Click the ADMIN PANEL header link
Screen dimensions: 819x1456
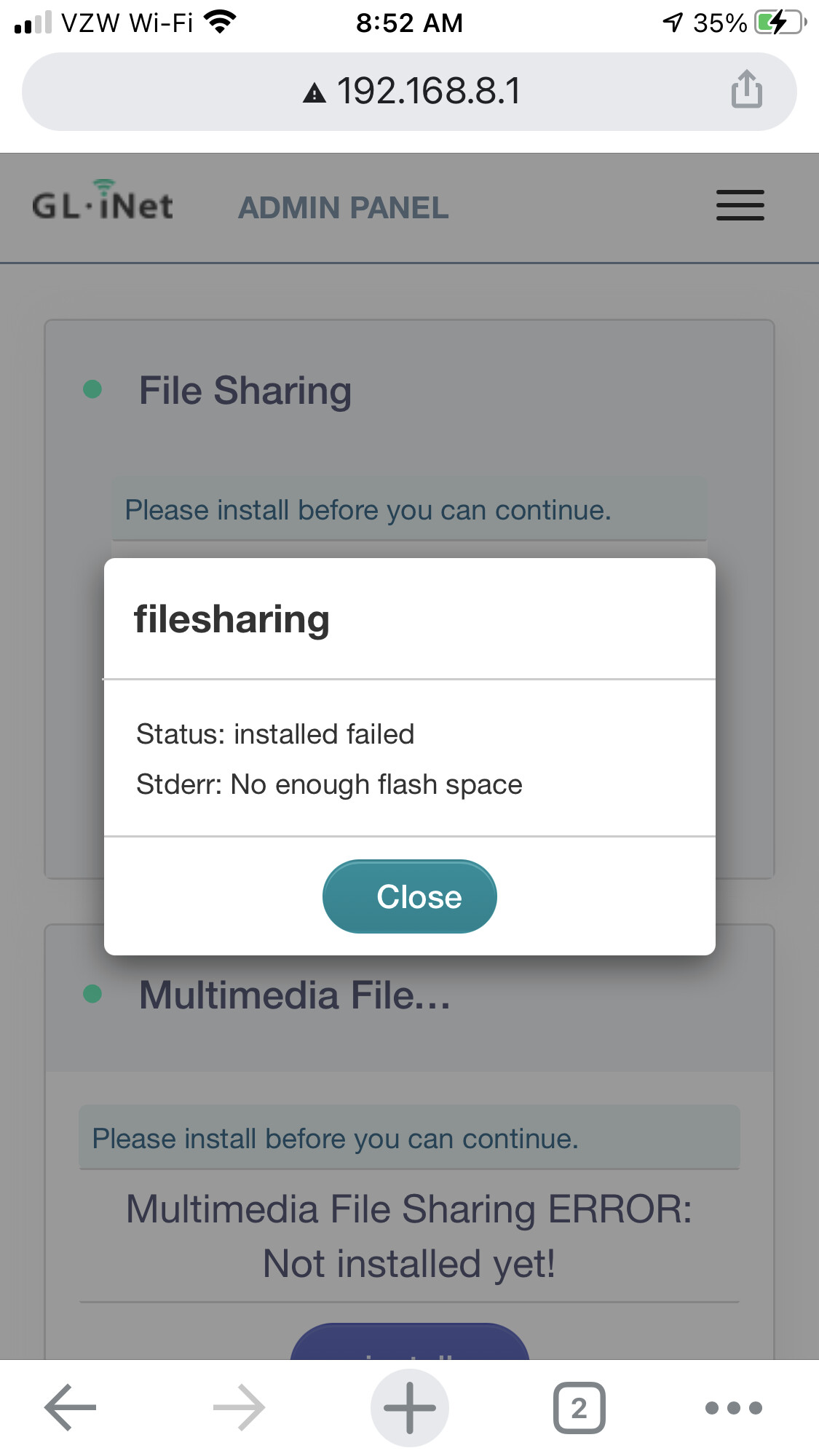[343, 208]
